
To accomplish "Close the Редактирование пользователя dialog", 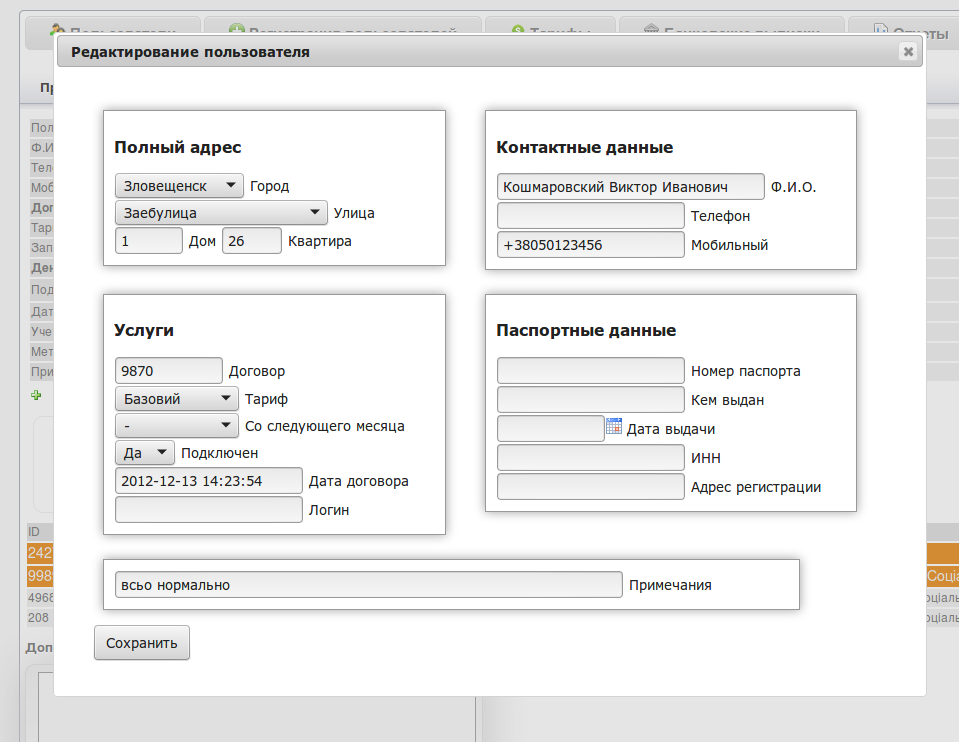I will (x=907, y=52).
